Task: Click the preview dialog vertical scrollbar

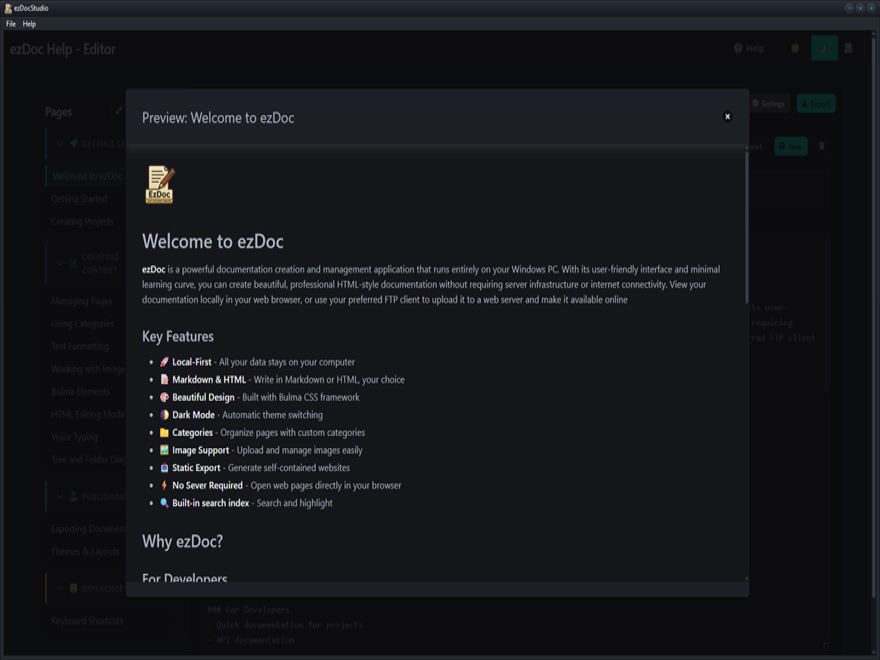Action: 746,228
